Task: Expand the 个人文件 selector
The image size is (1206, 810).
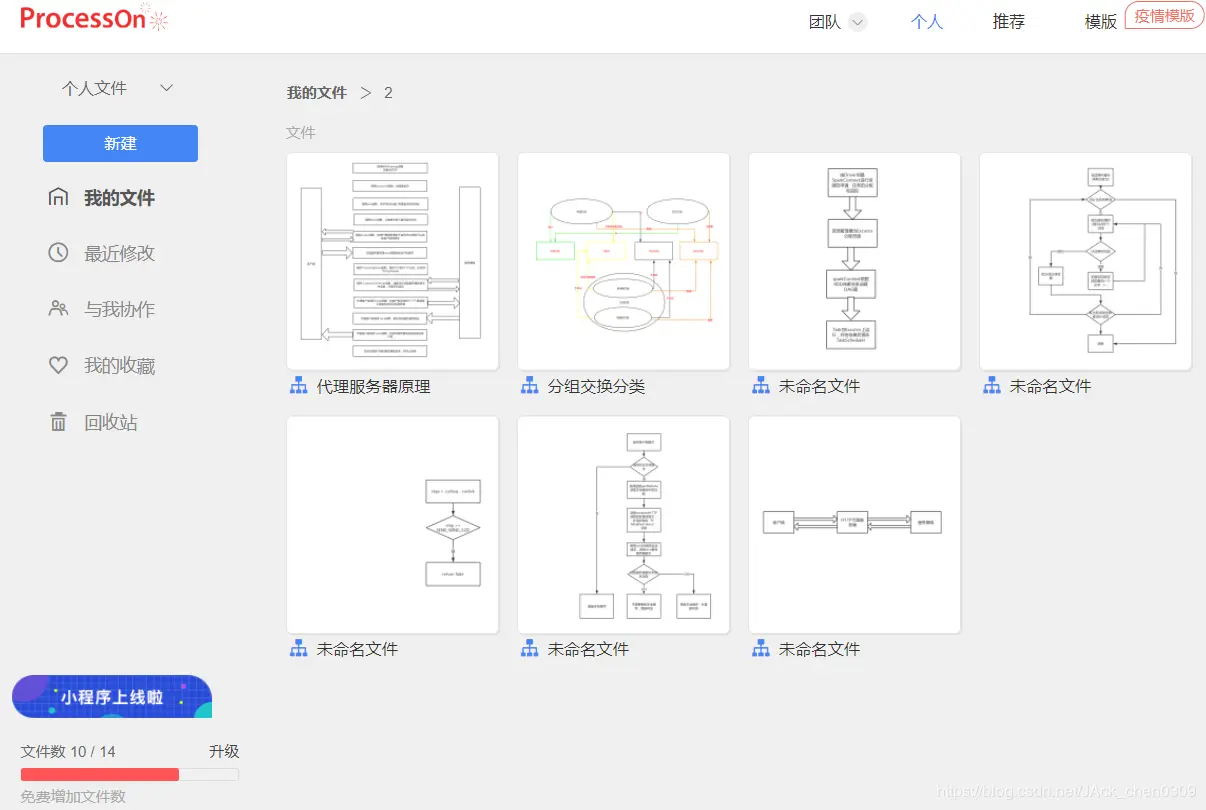Action: [x=166, y=88]
